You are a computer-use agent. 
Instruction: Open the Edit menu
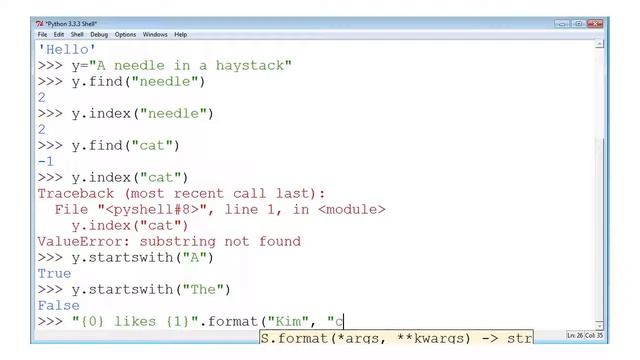pyautogui.click(x=59, y=35)
